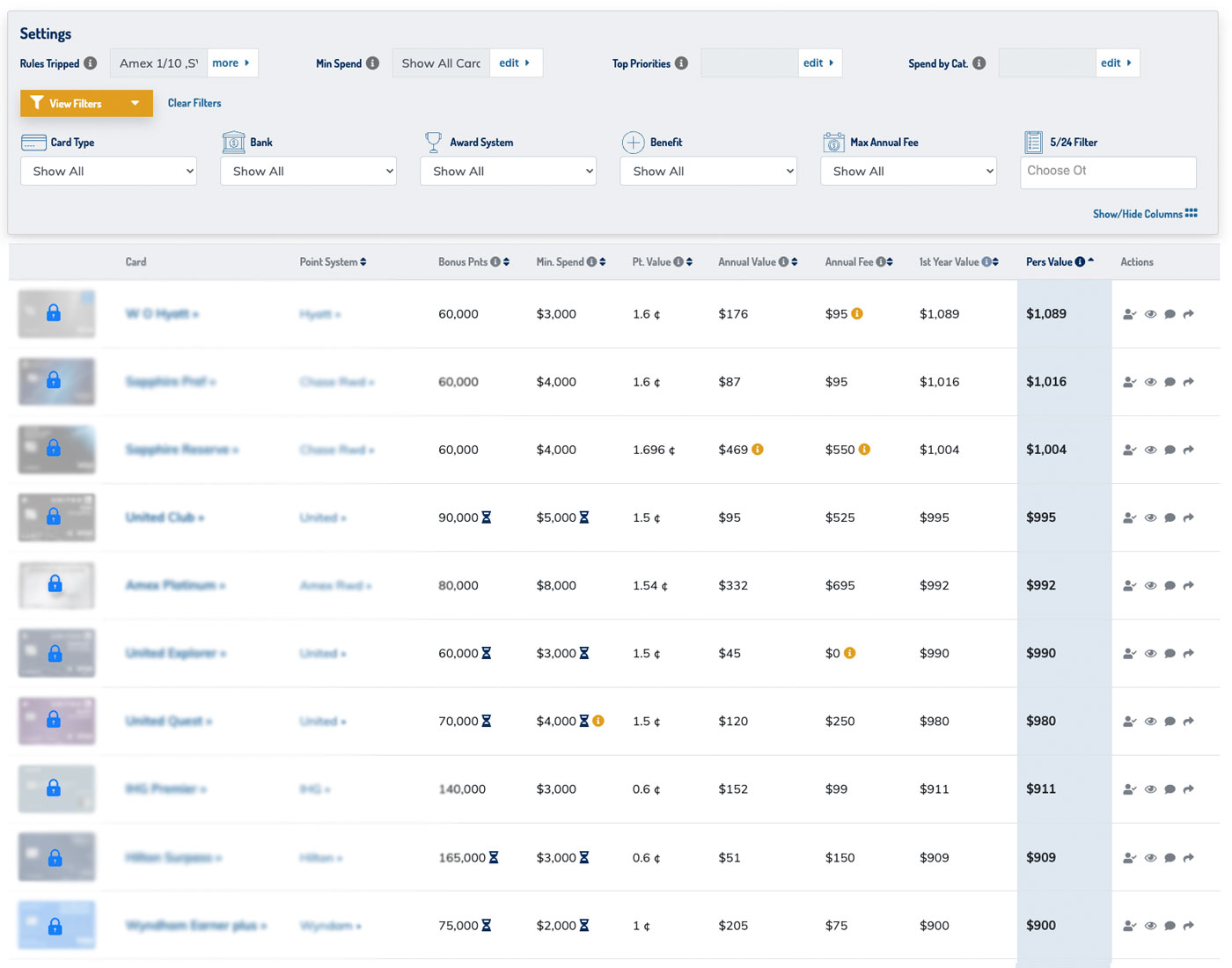Hide the Hilton Surpass card row
The height and width of the screenshot is (968, 1232).
[1150, 857]
